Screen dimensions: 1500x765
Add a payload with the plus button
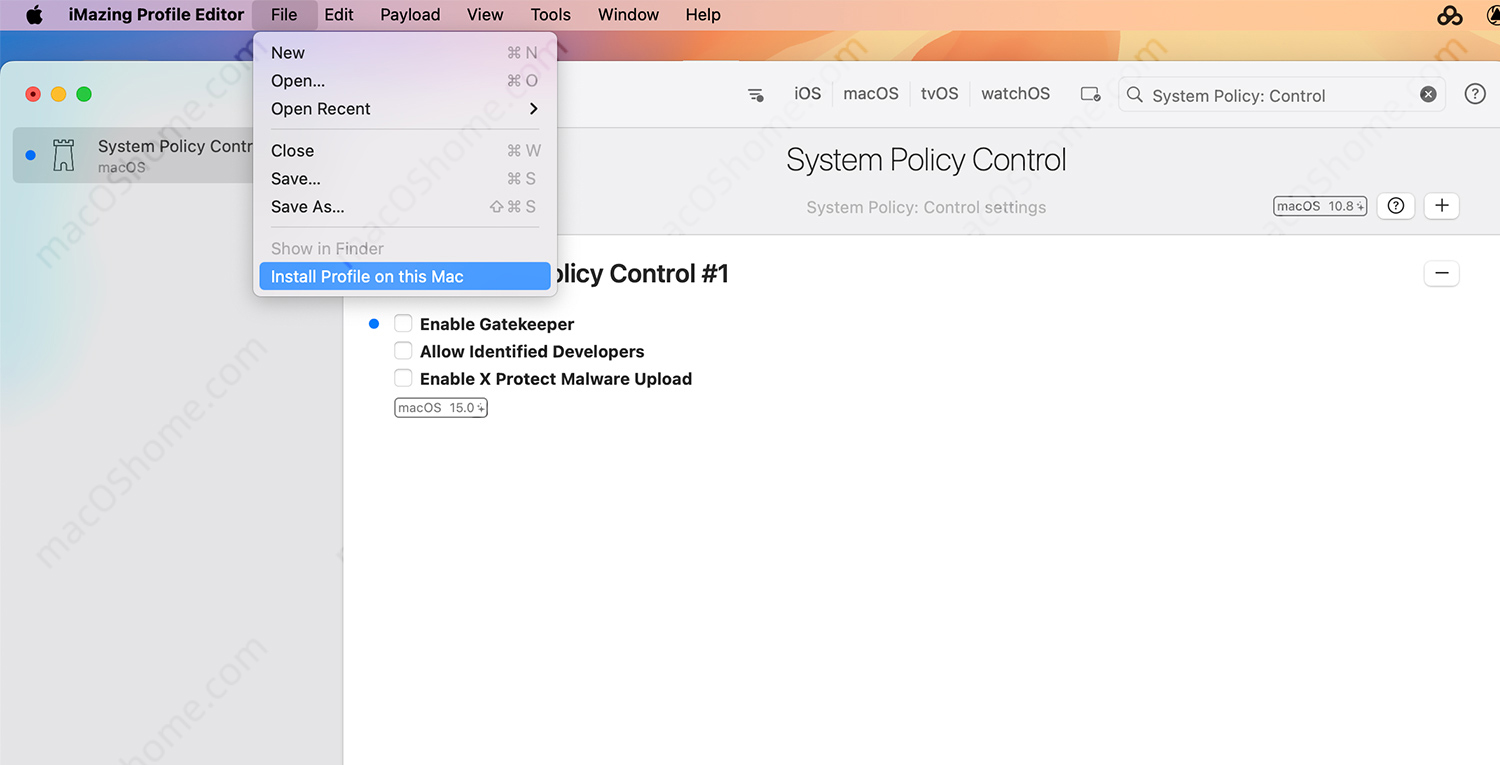click(x=1441, y=206)
